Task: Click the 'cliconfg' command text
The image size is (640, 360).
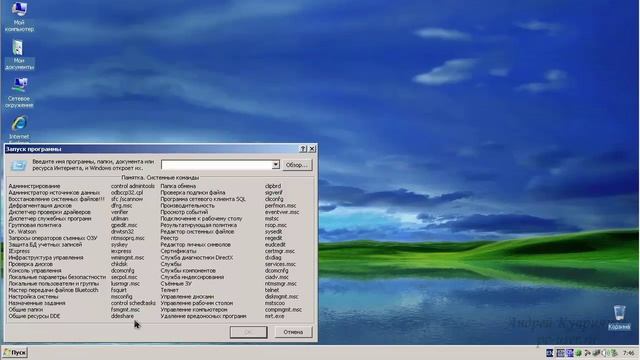Action: [274, 199]
